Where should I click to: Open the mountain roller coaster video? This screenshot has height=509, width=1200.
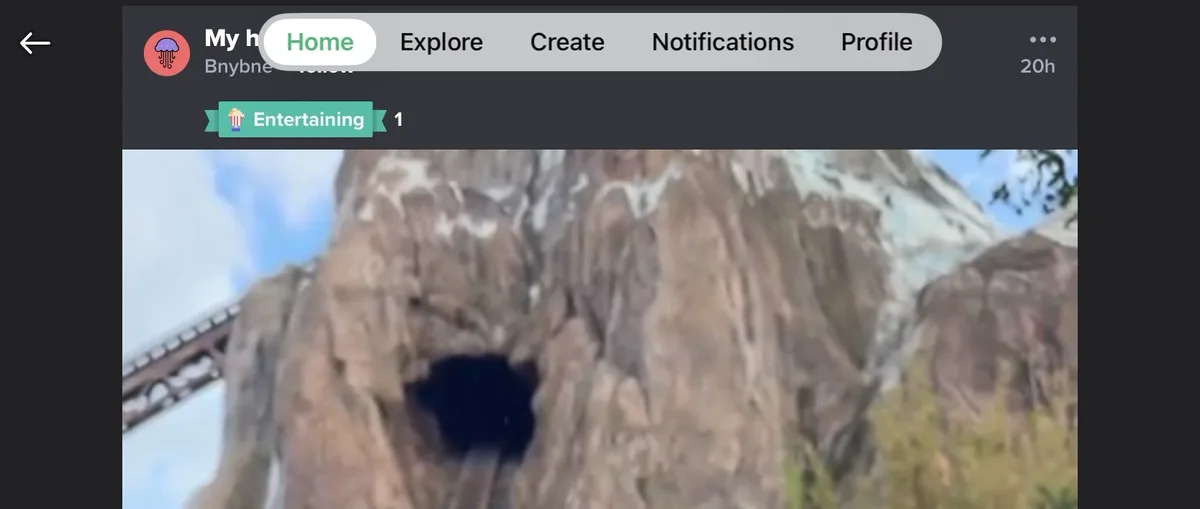pyautogui.click(x=600, y=329)
